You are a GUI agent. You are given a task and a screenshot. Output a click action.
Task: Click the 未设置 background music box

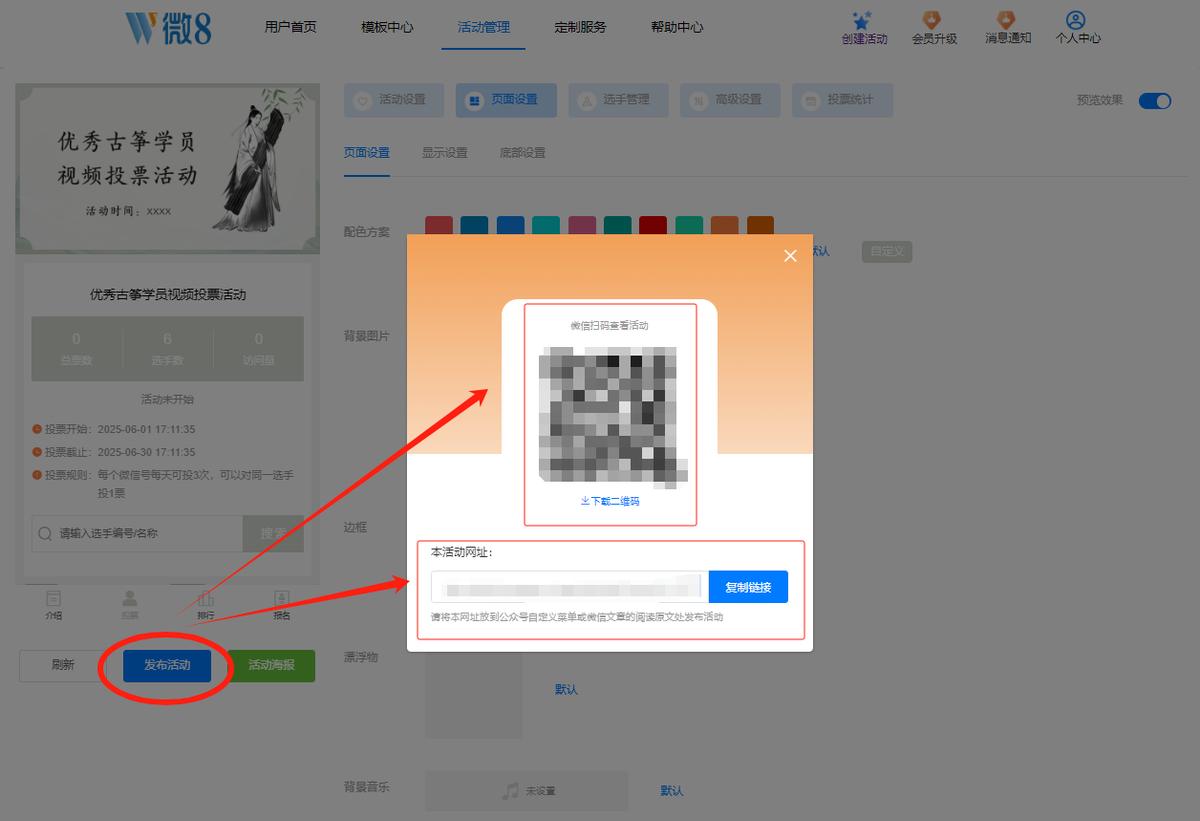[x=527, y=791]
